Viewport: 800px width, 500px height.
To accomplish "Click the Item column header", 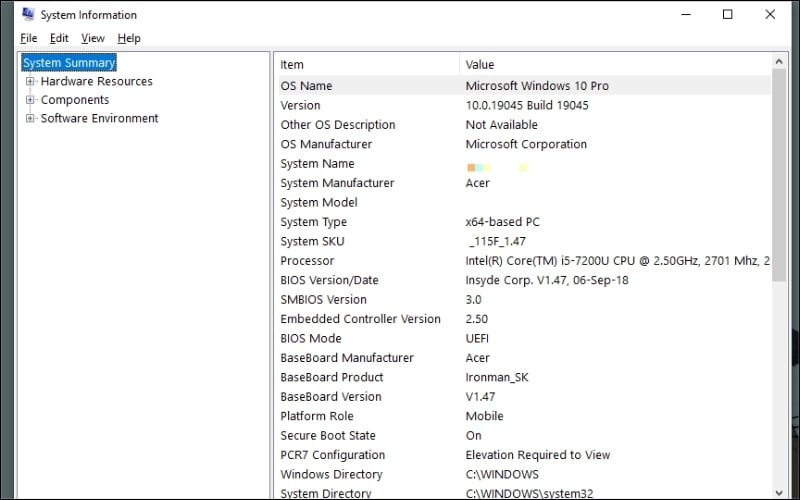I will (367, 65).
